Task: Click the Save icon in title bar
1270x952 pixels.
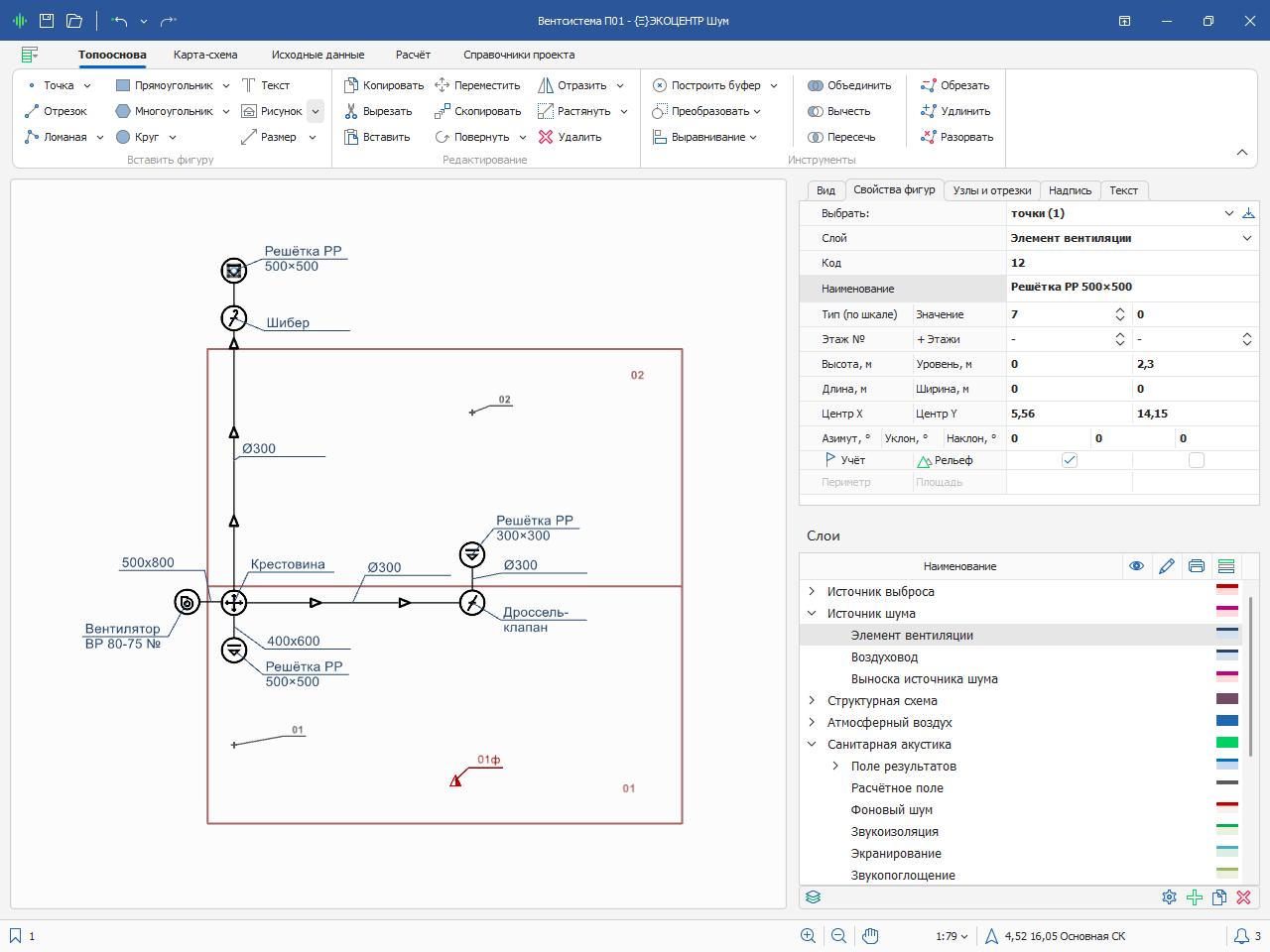Action: pos(47,20)
